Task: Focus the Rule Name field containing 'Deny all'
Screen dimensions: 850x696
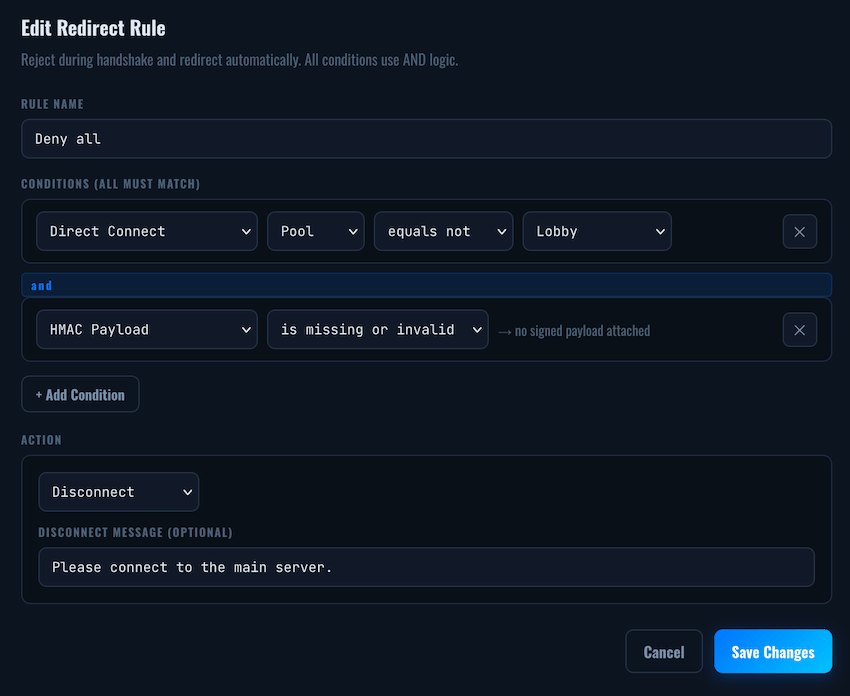Action: (x=426, y=139)
